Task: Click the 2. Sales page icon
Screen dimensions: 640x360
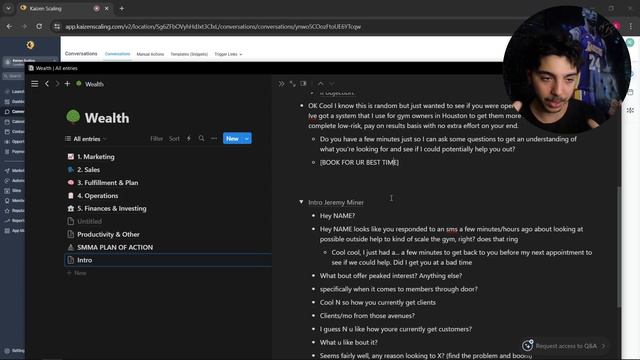Action: [71, 169]
